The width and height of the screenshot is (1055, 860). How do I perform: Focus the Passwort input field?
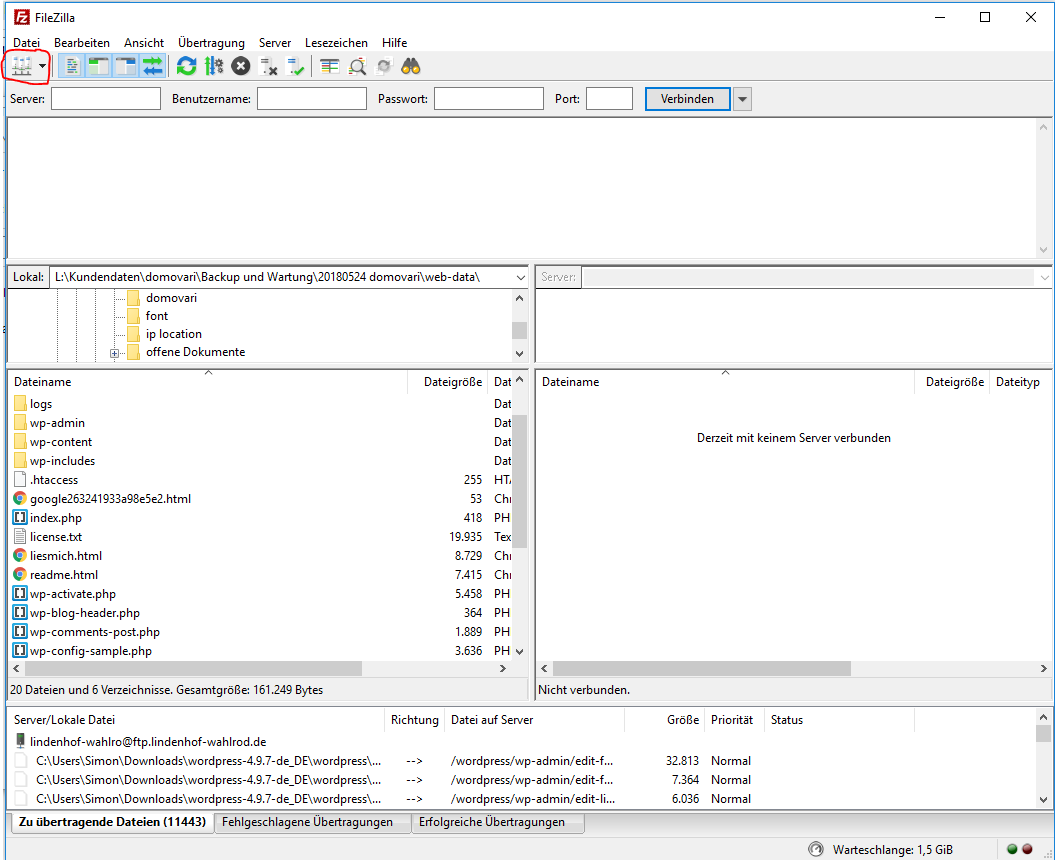tap(488, 99)
